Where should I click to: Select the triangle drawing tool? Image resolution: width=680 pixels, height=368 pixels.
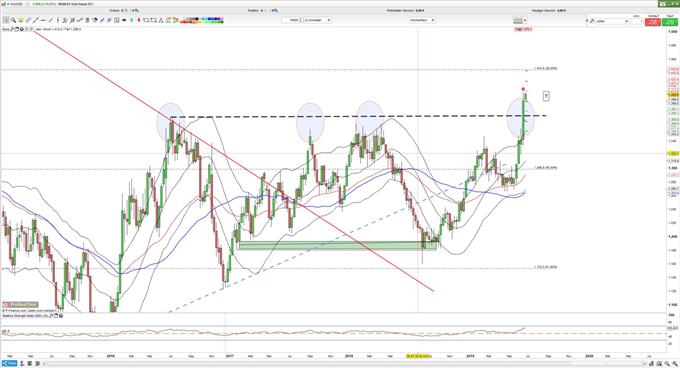tap(161, 20)
